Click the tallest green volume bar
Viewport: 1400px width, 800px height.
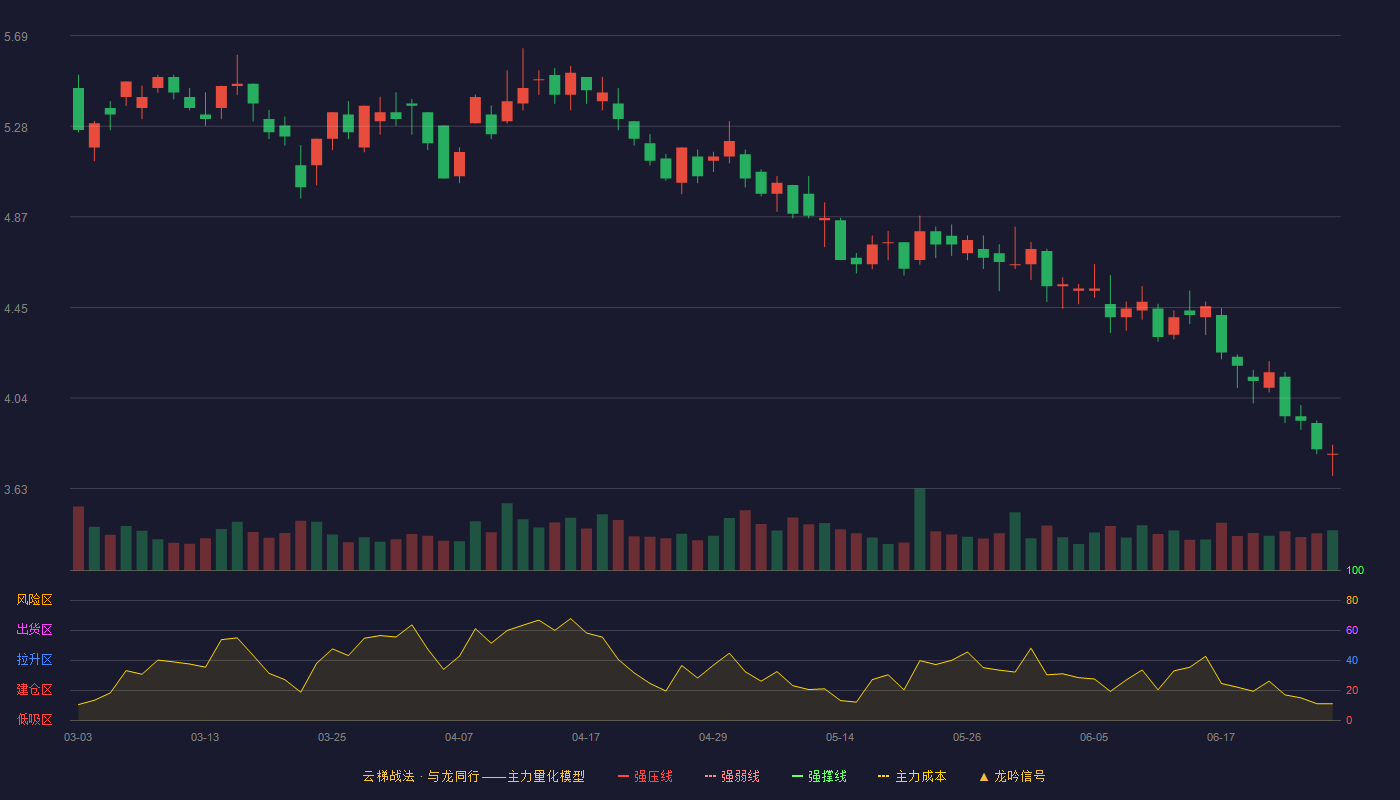coord(919,529)
